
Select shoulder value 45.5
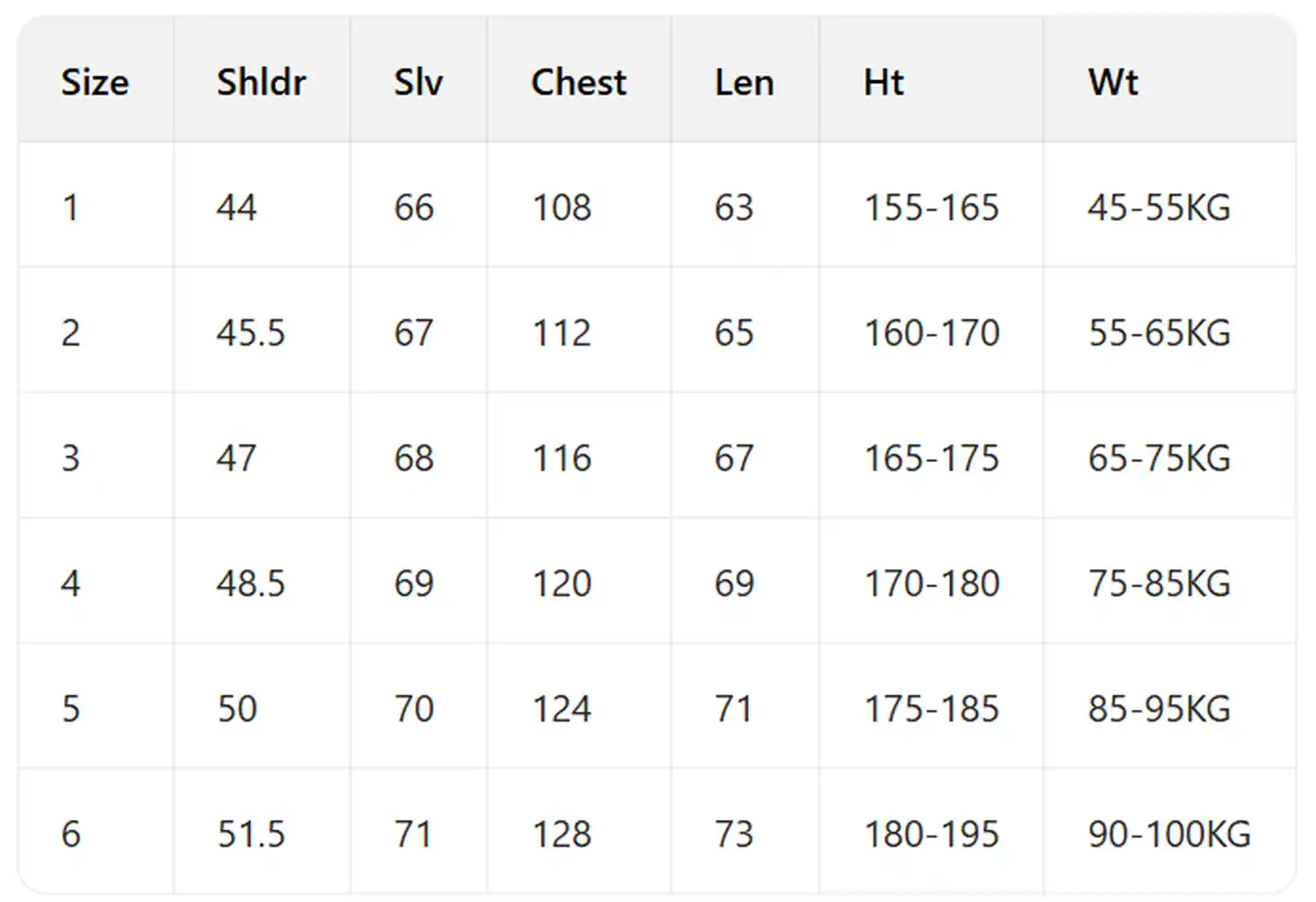[251, 334]
